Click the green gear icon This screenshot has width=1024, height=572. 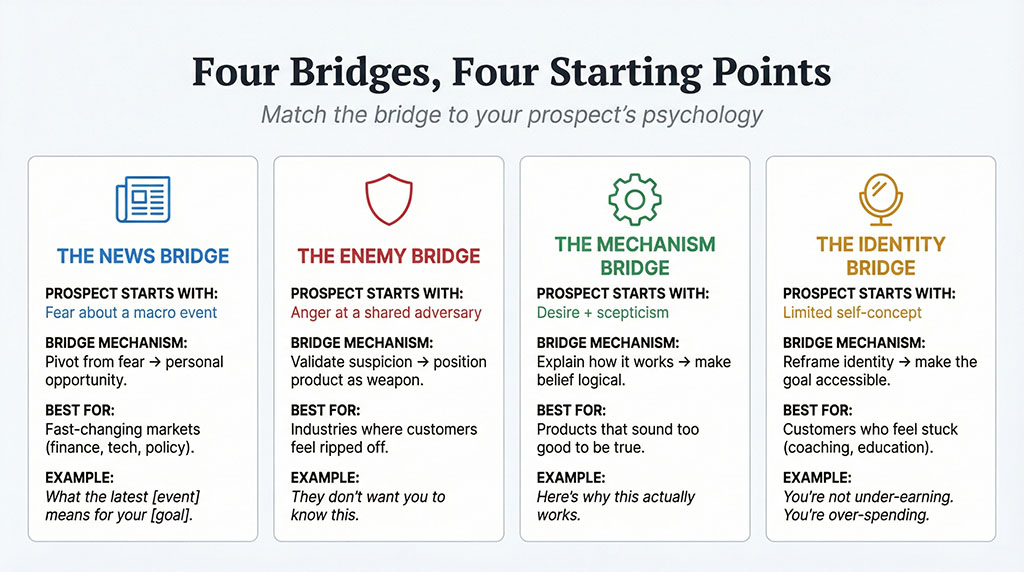tap(634, 198)
